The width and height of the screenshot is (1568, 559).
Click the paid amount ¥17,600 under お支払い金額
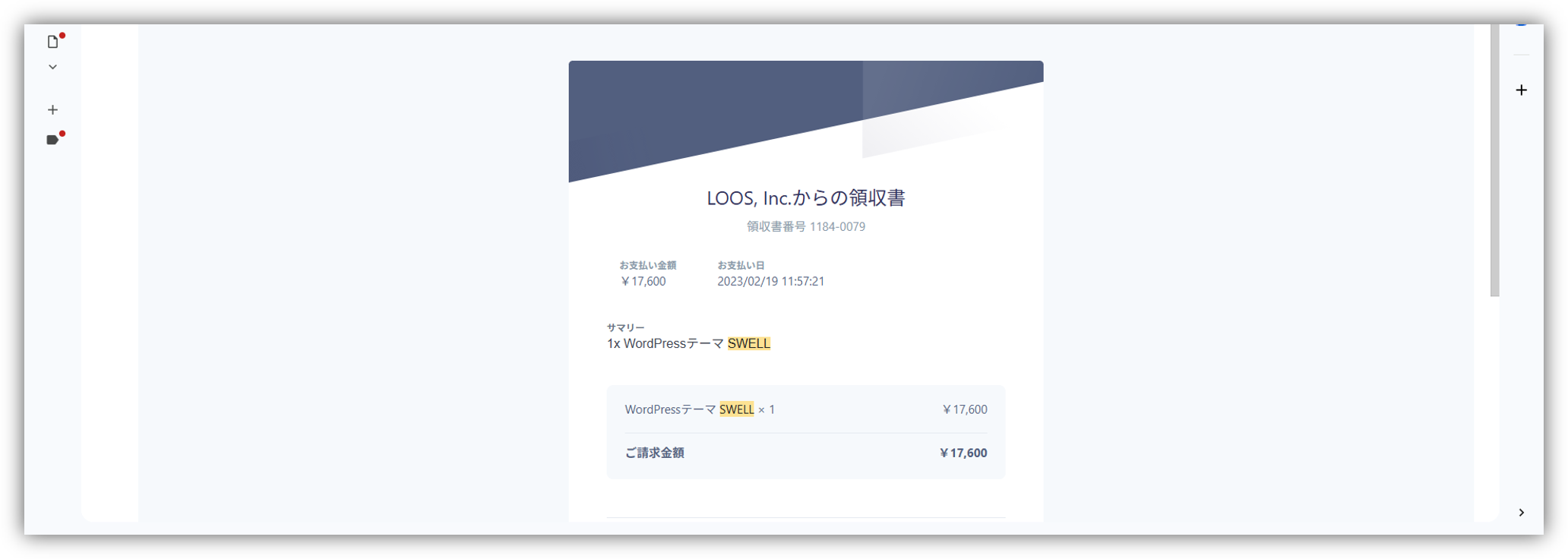[x=643, y=281]
